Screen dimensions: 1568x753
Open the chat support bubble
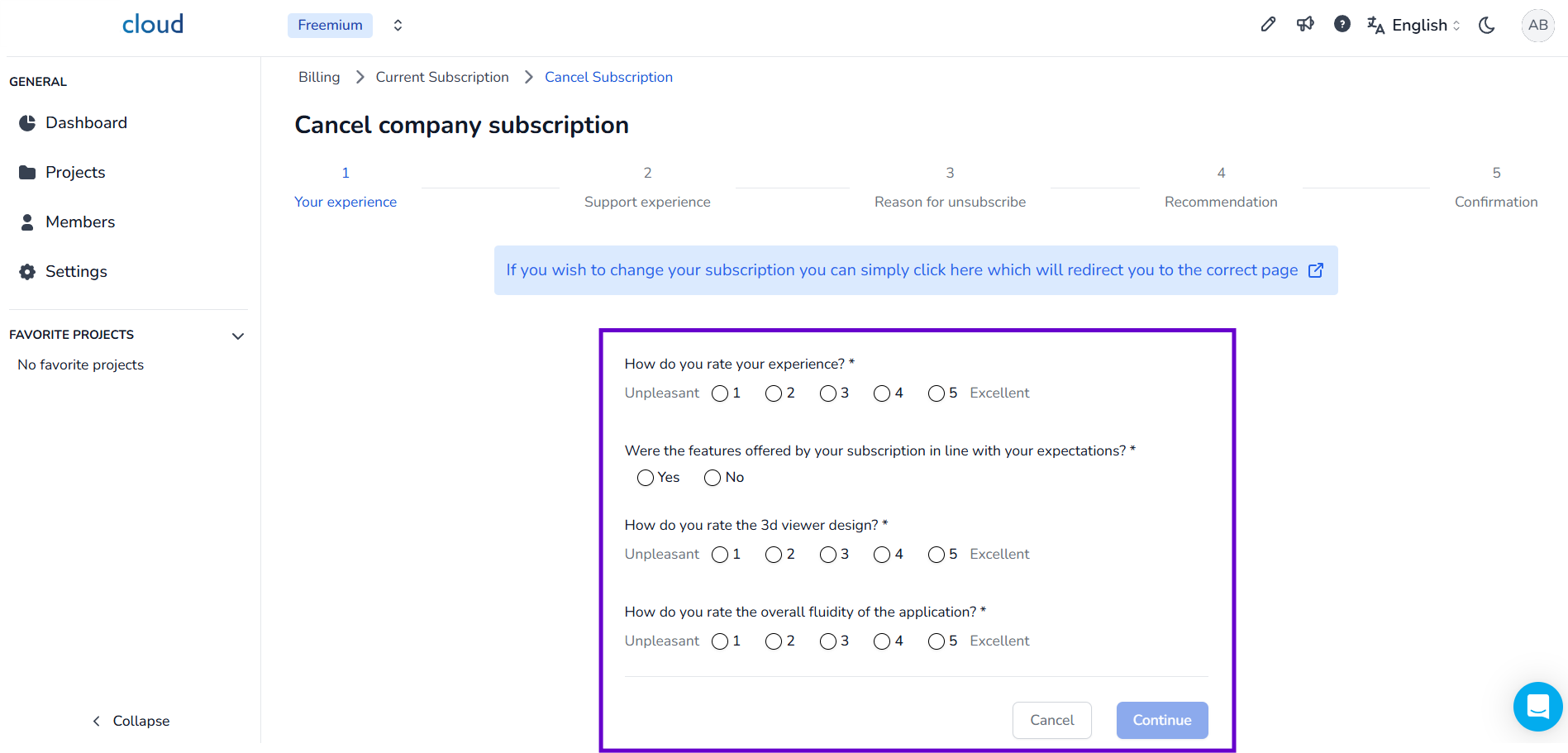click(1537, 707)
